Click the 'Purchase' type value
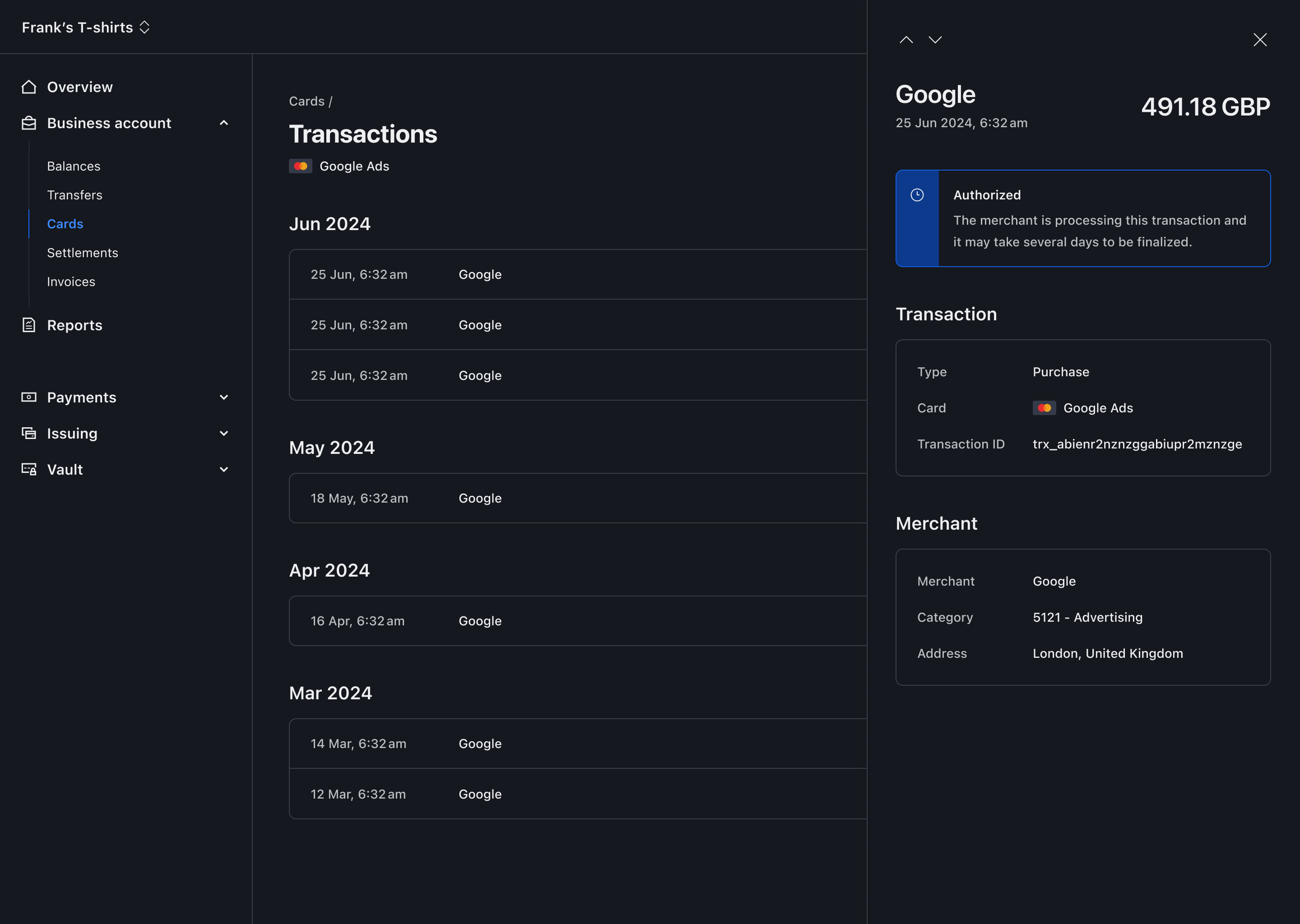Screen dimensions: 1300x924 point(1061,372)
